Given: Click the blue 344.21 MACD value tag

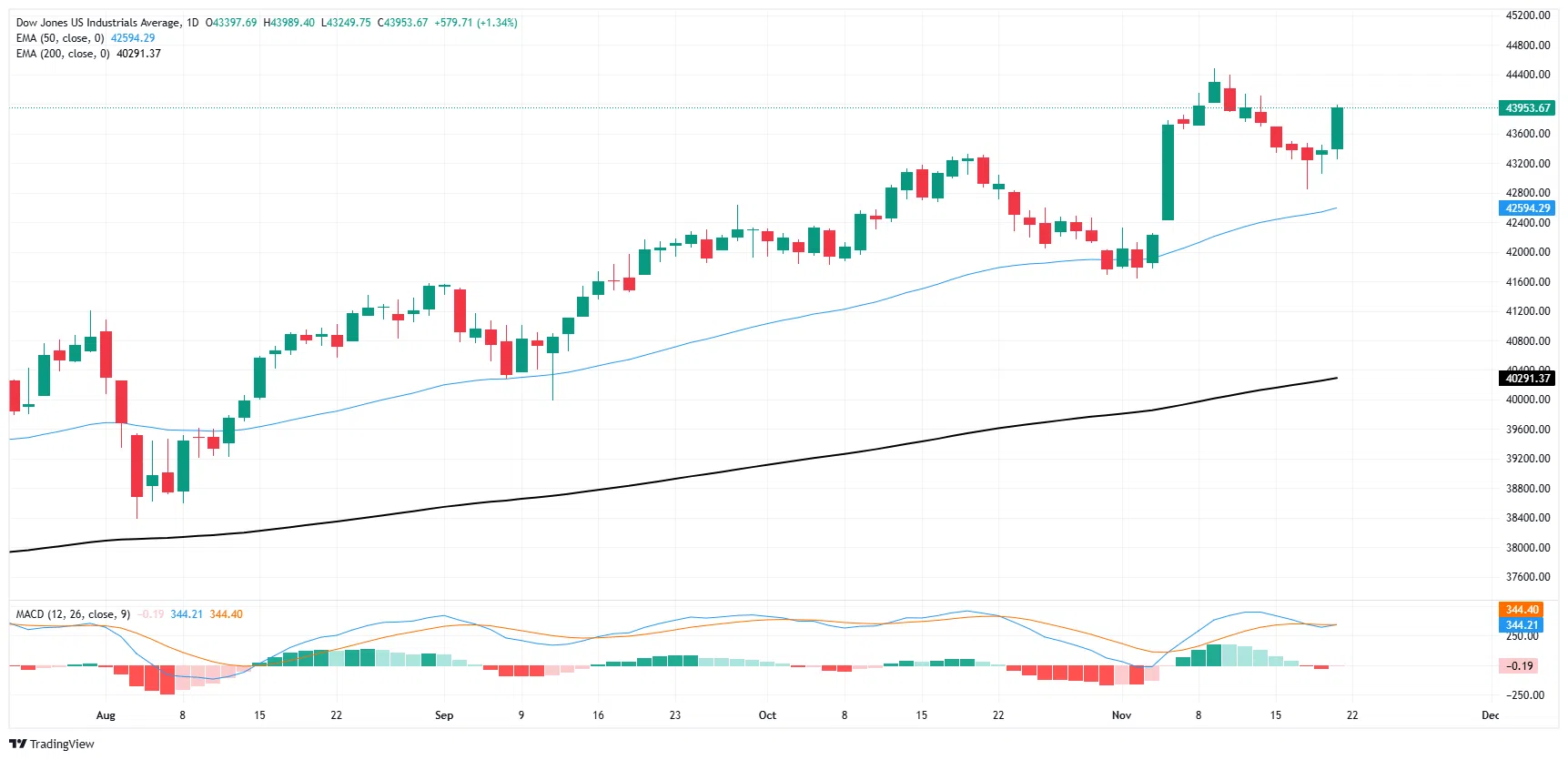Looking at the screenshot, I should [1522, 625].
